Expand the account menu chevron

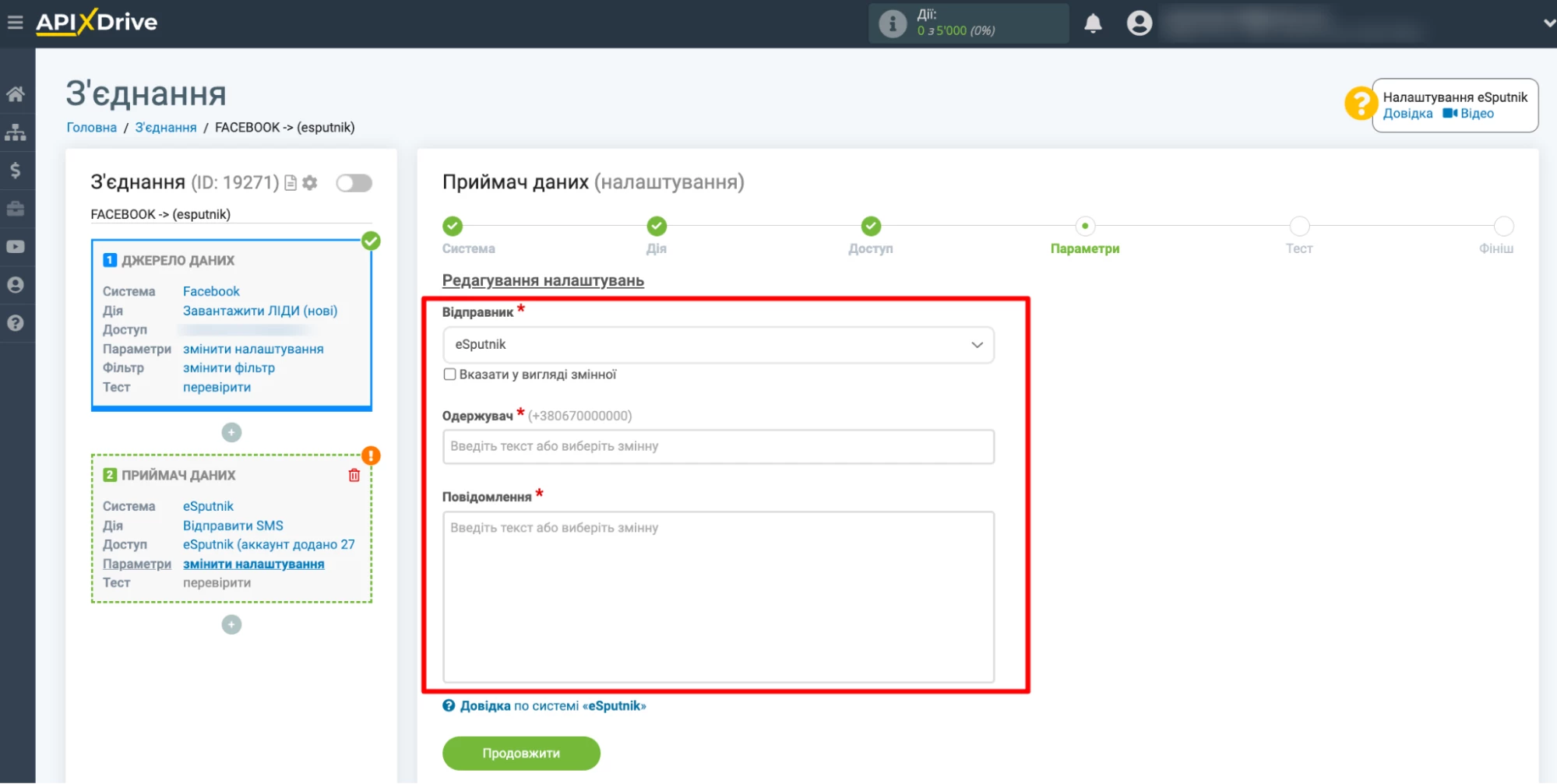point(1548,23)
